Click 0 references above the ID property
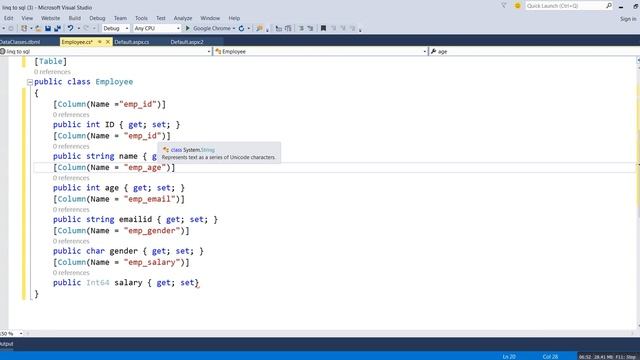This screenshot has width=640, height=360. [71, 115]
